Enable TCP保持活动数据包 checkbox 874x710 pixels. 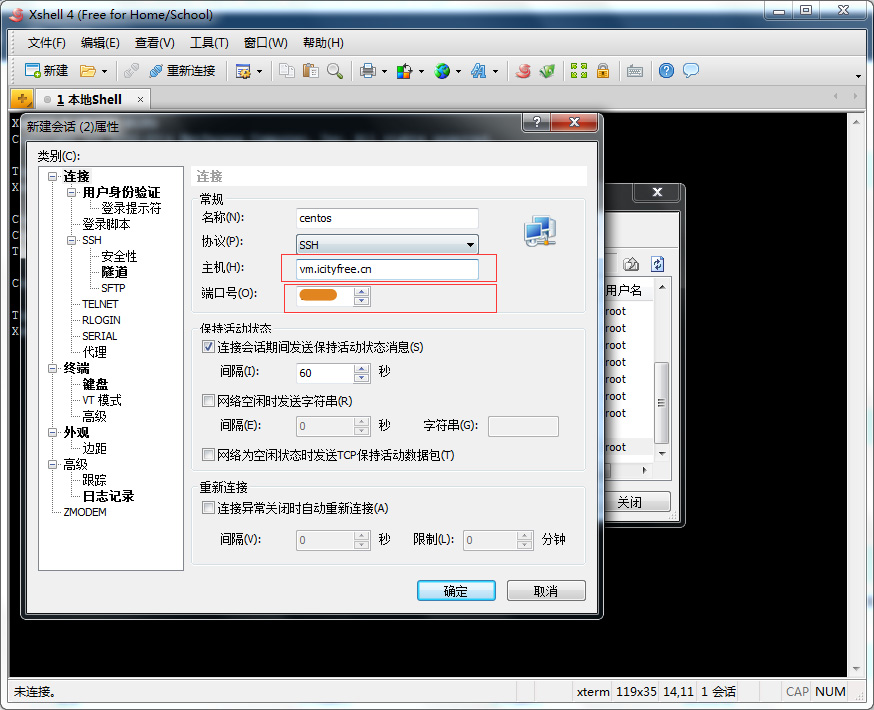point(208,455)
